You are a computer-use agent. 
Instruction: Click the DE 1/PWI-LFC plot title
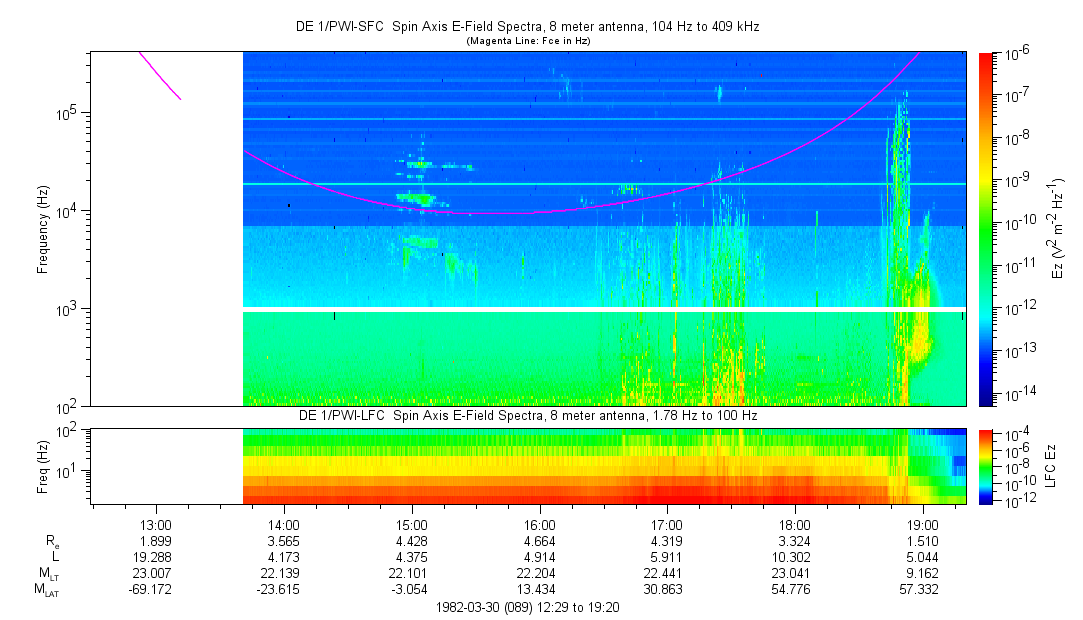(530, 415)
